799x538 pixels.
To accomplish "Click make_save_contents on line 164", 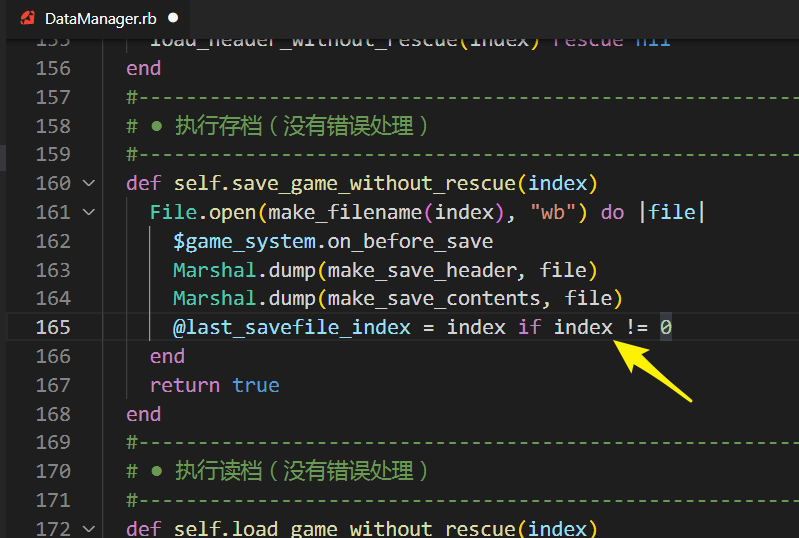I will point(435,299).
